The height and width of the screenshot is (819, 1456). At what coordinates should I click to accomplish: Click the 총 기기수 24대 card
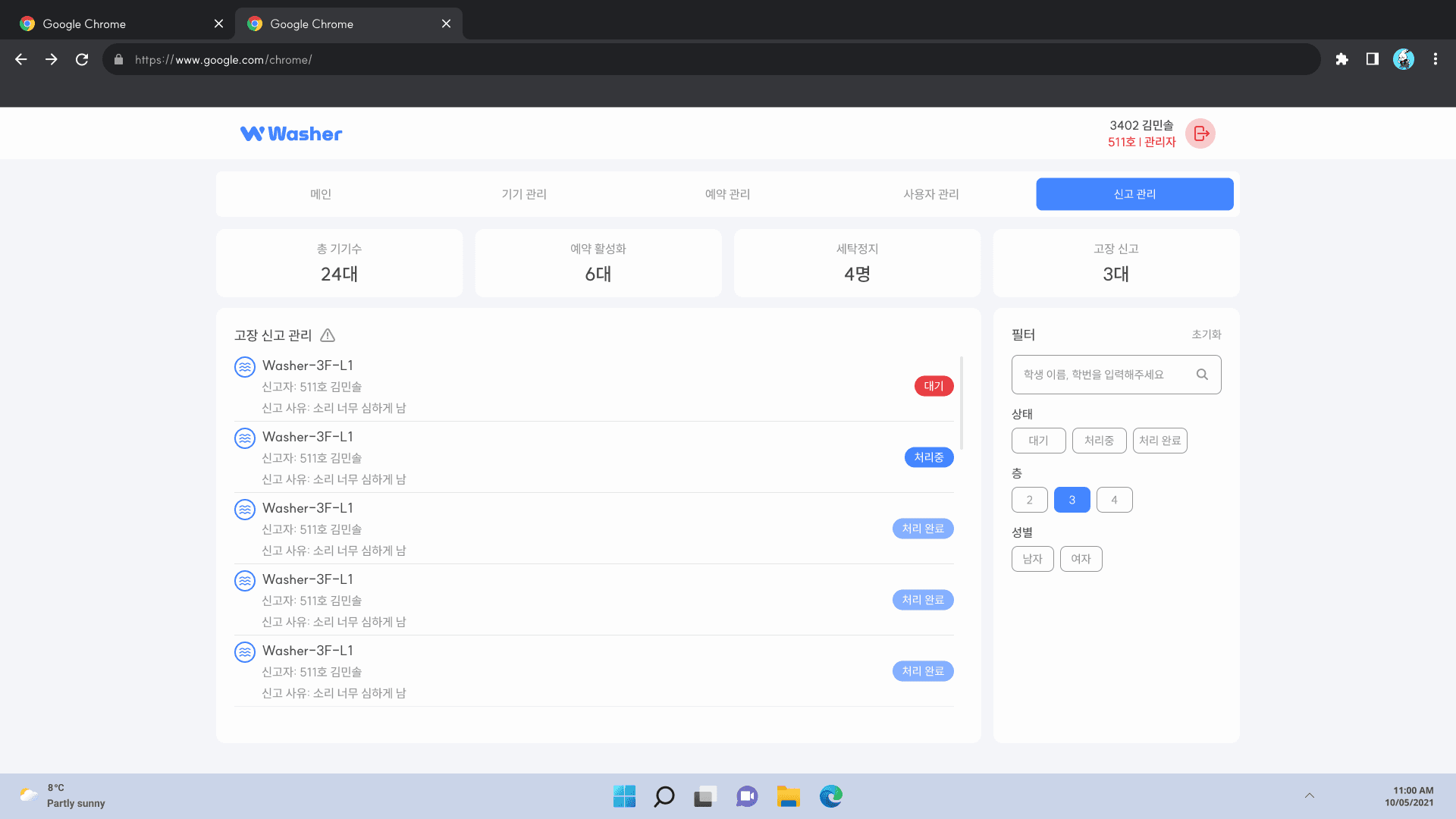pos(339,263)
